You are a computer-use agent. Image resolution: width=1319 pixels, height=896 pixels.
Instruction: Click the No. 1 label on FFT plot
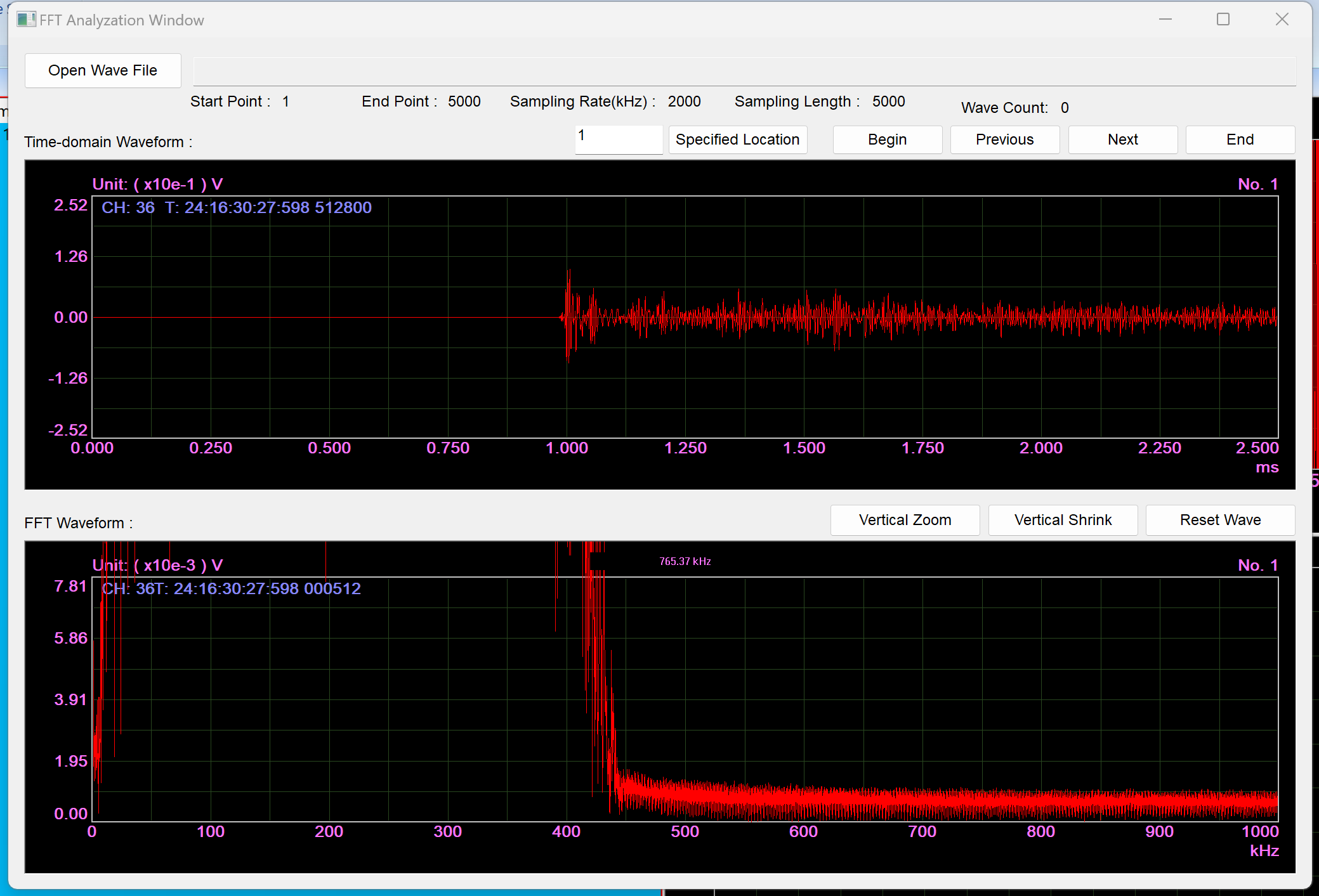pyautogui.click(x=1258, y=566)
